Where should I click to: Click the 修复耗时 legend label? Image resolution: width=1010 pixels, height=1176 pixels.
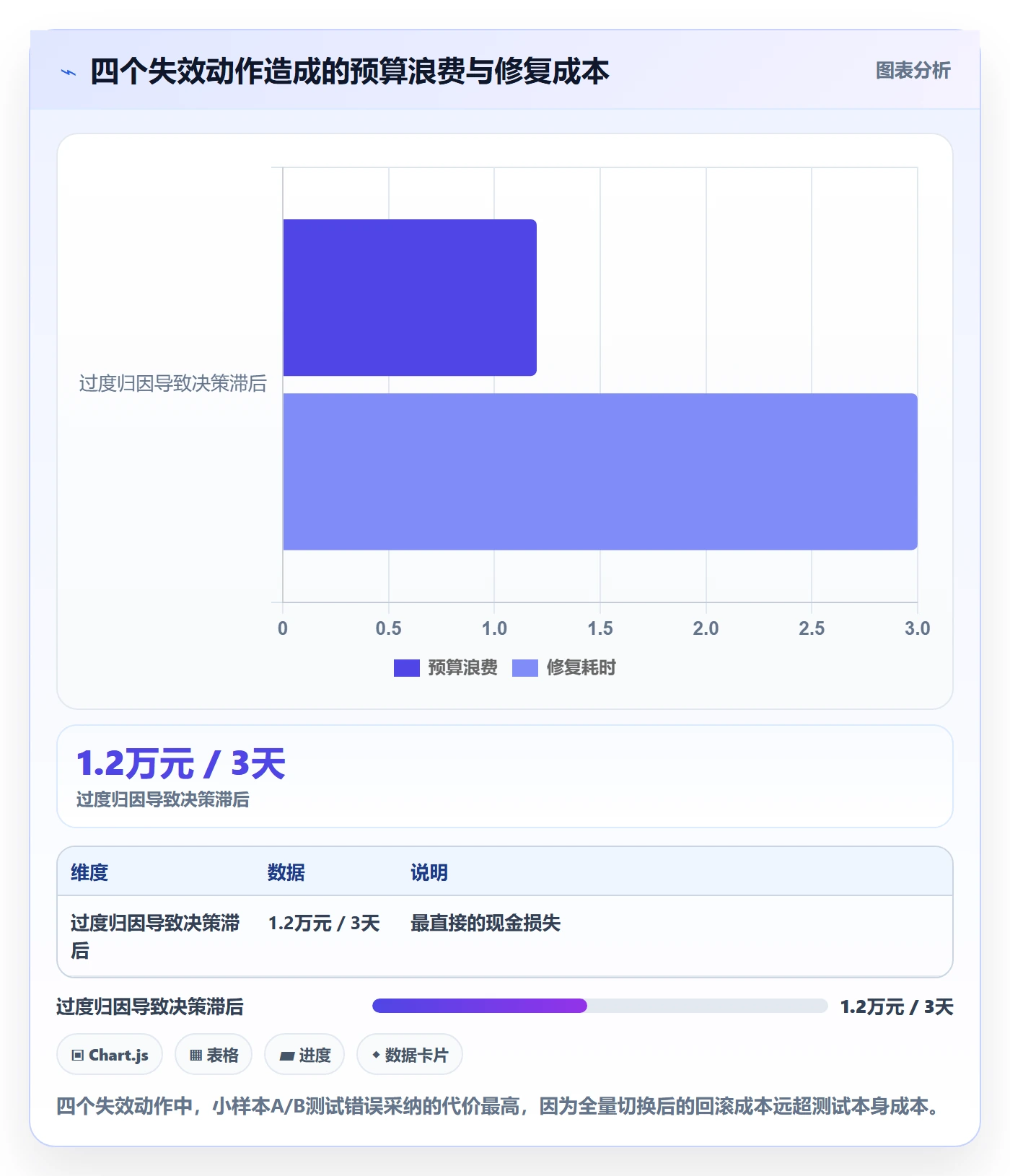tap(581, 668)
